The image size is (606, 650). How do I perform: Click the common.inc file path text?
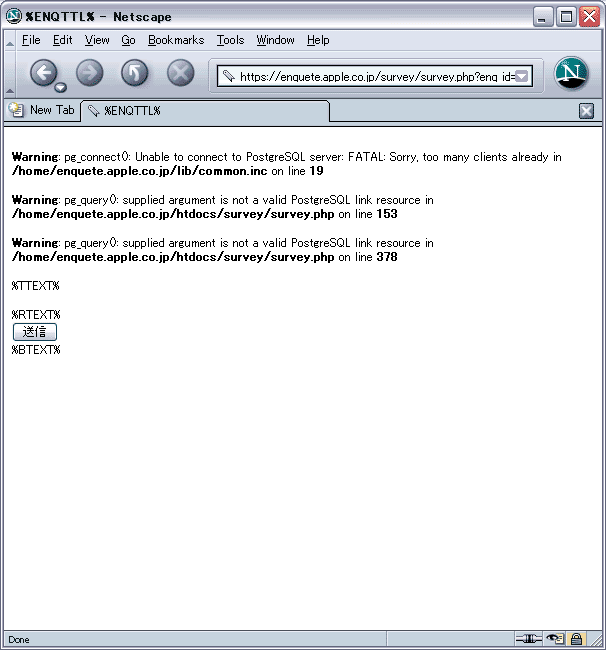tap(140, 171)
